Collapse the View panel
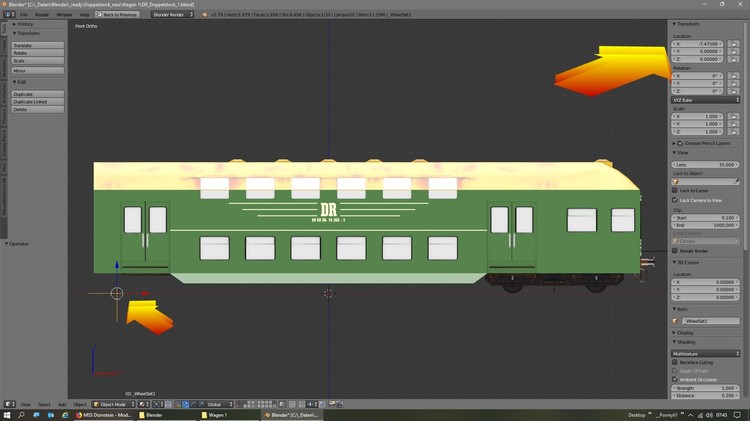This screenshot has height=421, width=750. click(x=674, y=153)
